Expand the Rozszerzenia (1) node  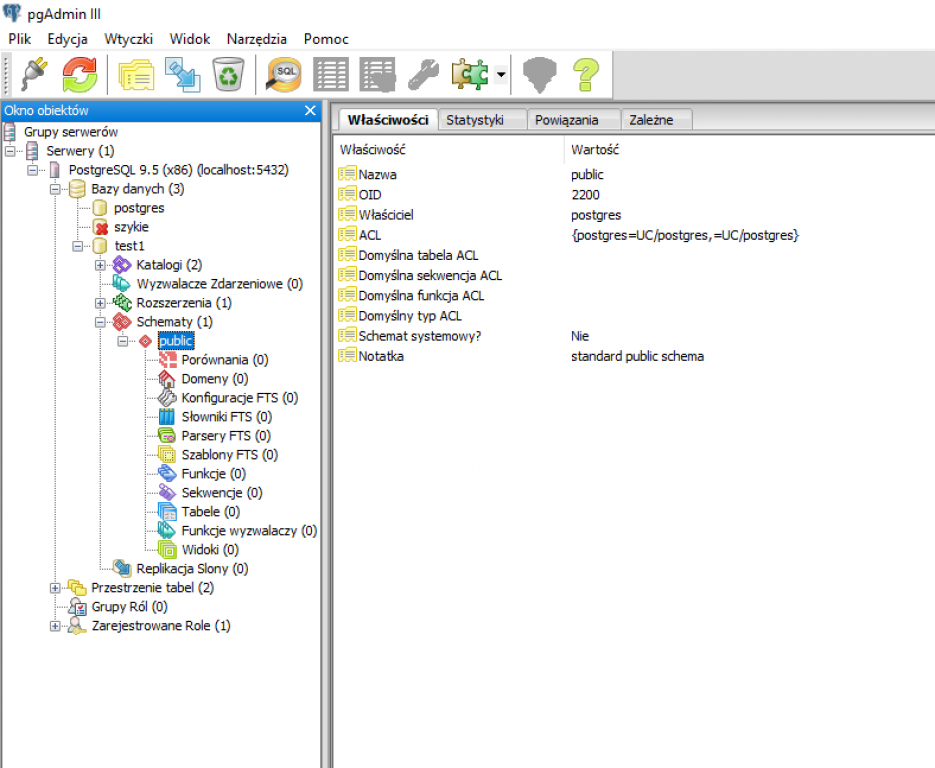click(x=101, y=303)
